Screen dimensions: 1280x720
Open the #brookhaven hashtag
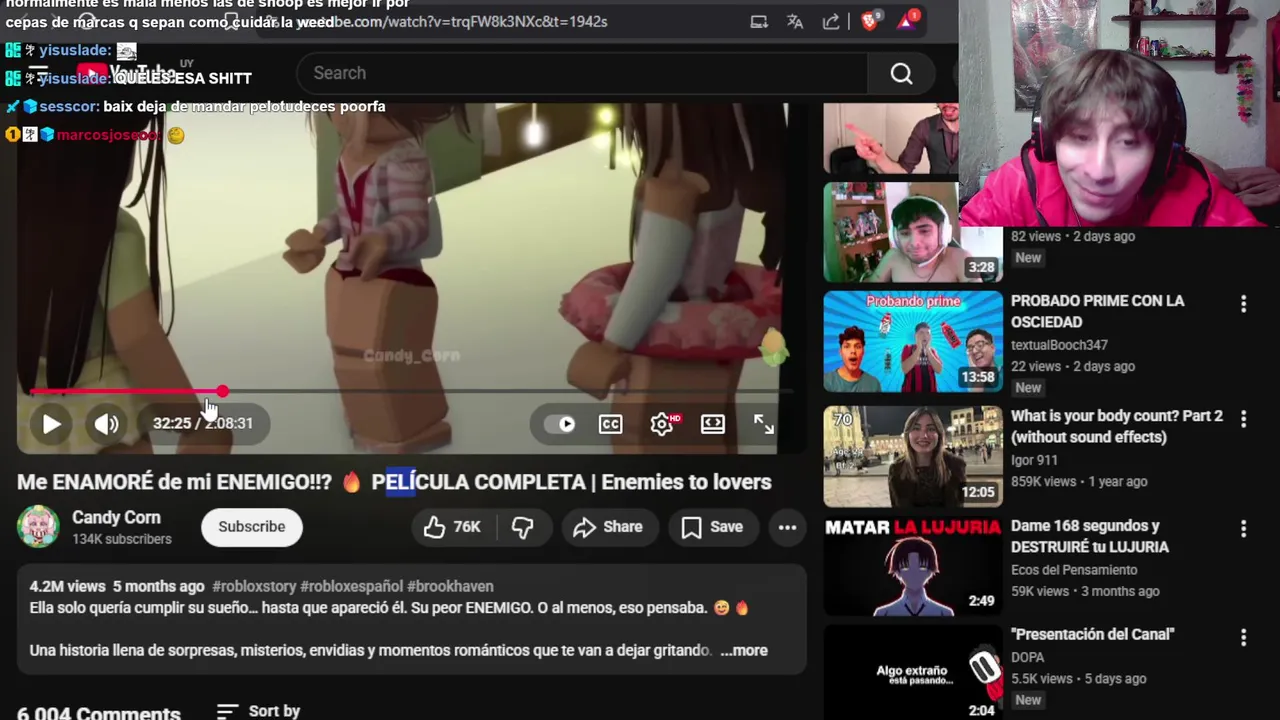(450, 587)
